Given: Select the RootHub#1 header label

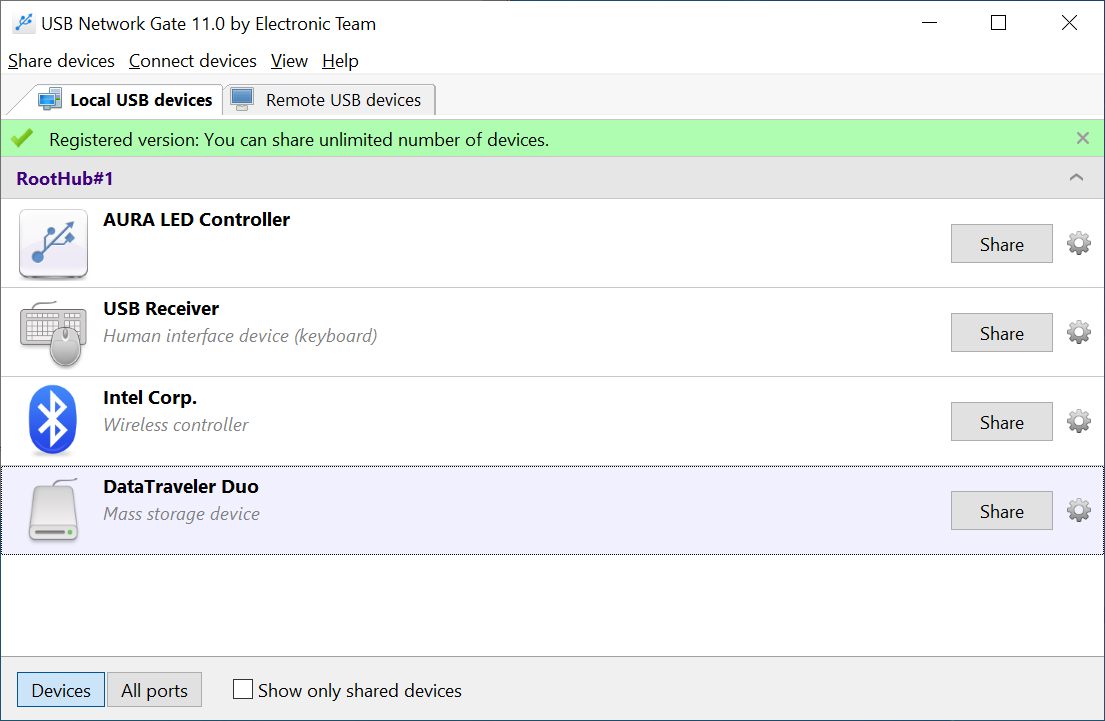Looking at the screenshot, I should (x=65, y=178).
